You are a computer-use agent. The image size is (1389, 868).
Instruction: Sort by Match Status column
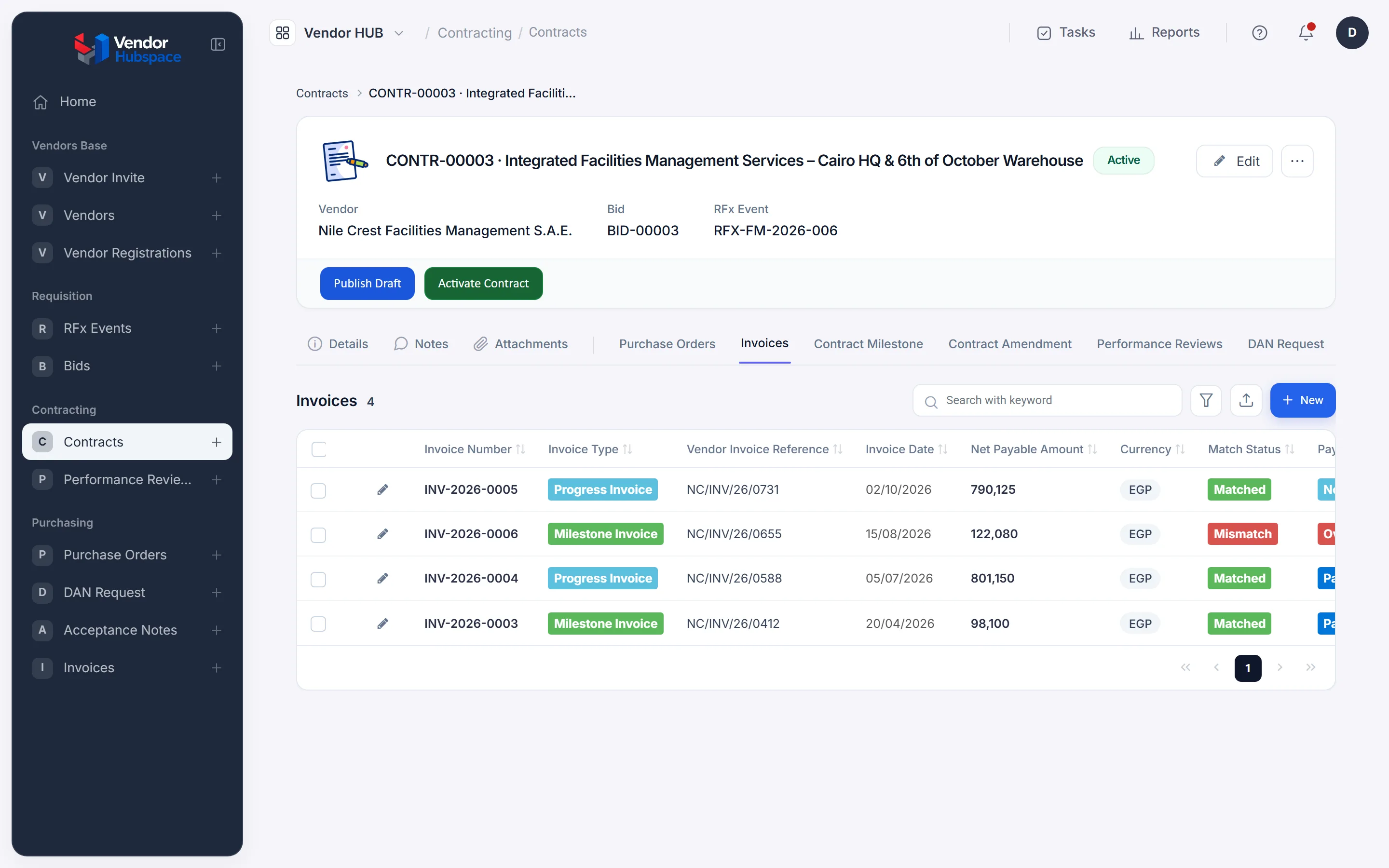tap(1289, 449)
